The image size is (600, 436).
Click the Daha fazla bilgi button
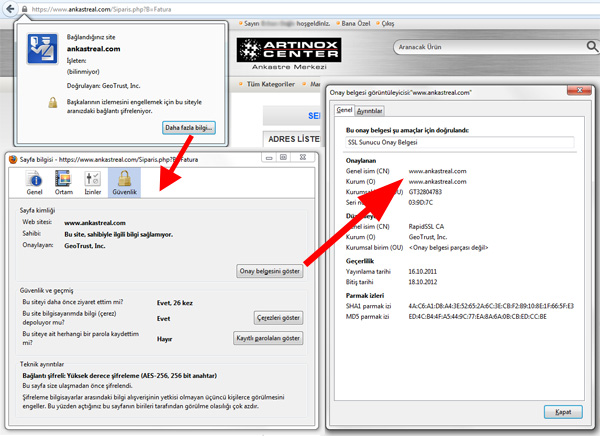point(189,127)
